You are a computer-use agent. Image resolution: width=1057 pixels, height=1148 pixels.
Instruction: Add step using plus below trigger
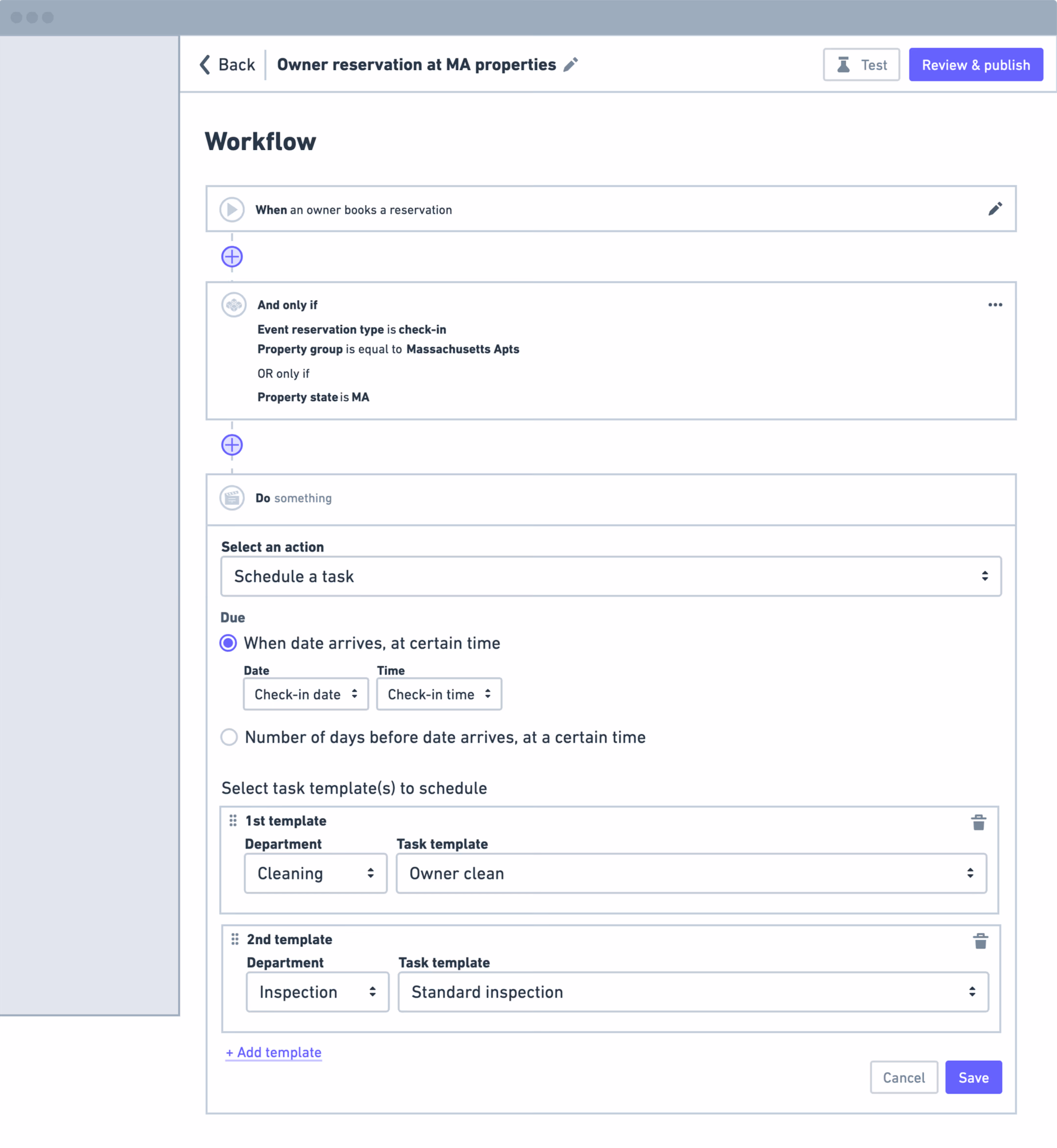[x=232, y=256]
